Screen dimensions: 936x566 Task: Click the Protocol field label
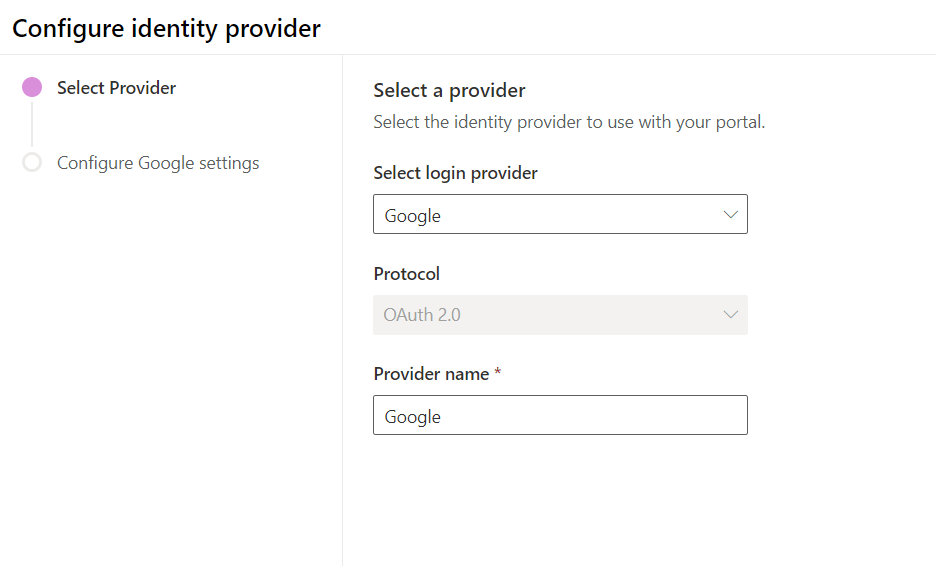[x=406, y=274]
